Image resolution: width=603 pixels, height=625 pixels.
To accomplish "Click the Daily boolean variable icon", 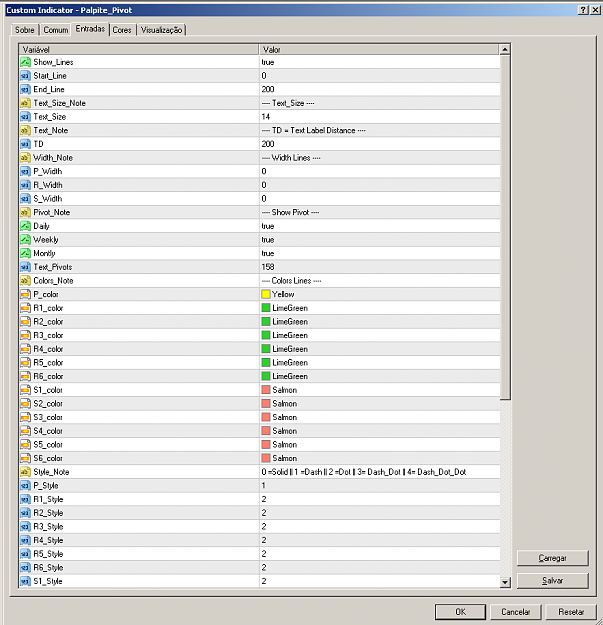I will tap(26, 226).
